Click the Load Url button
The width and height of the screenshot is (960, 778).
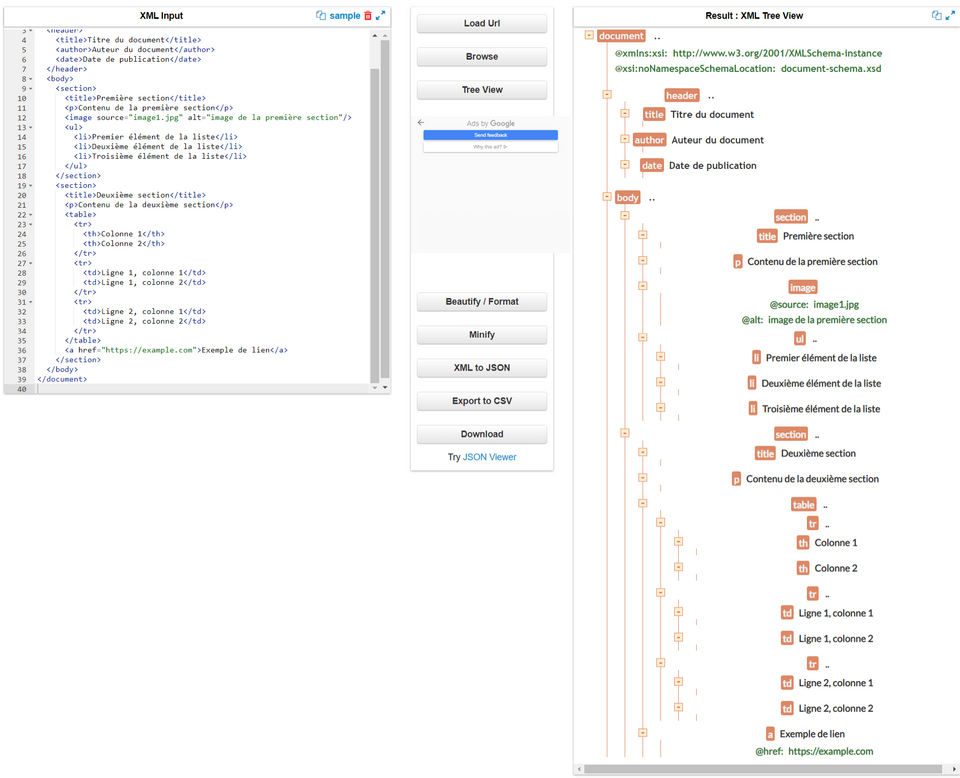(x=482, y=23)
